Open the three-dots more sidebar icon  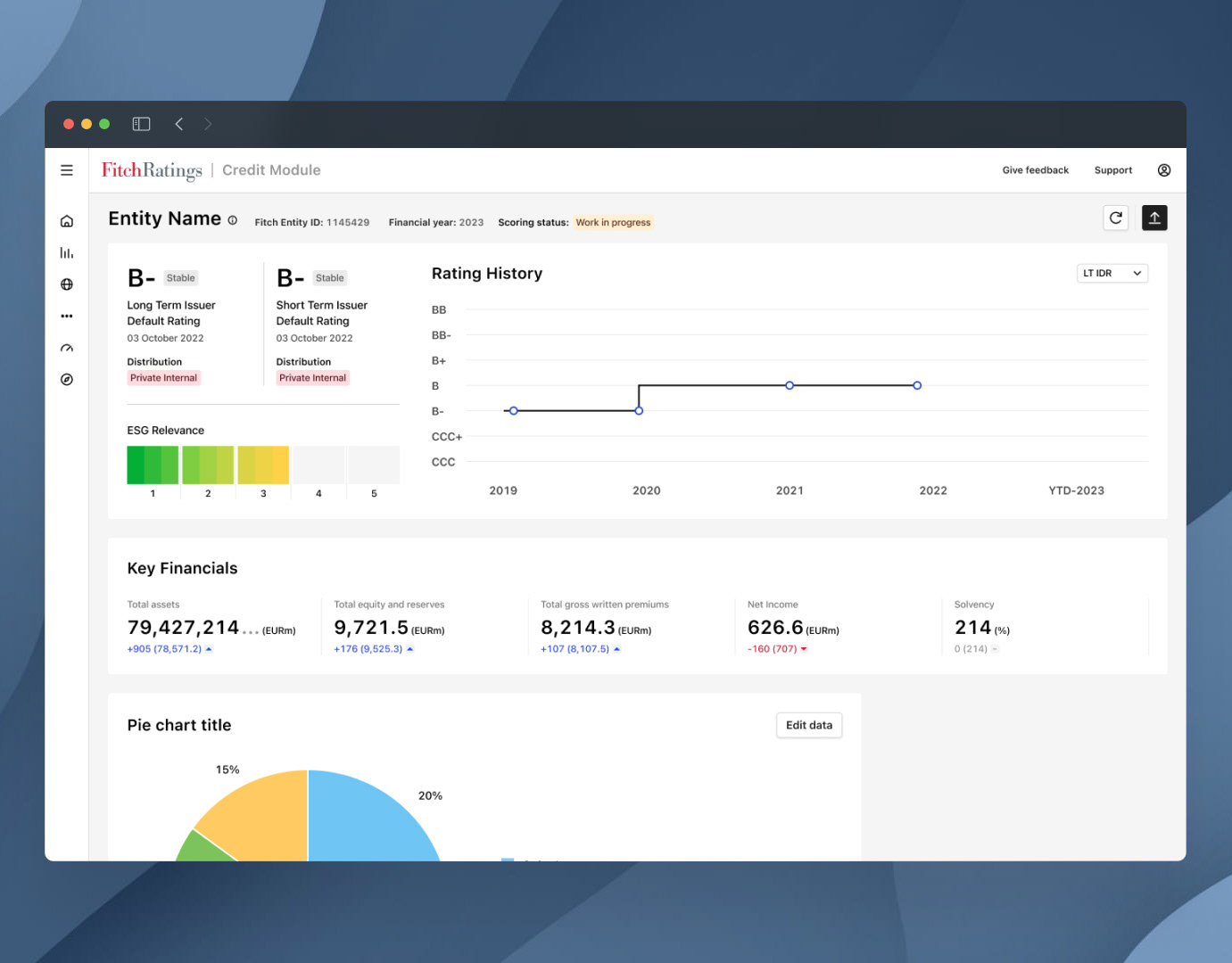[x=67, y=316]
